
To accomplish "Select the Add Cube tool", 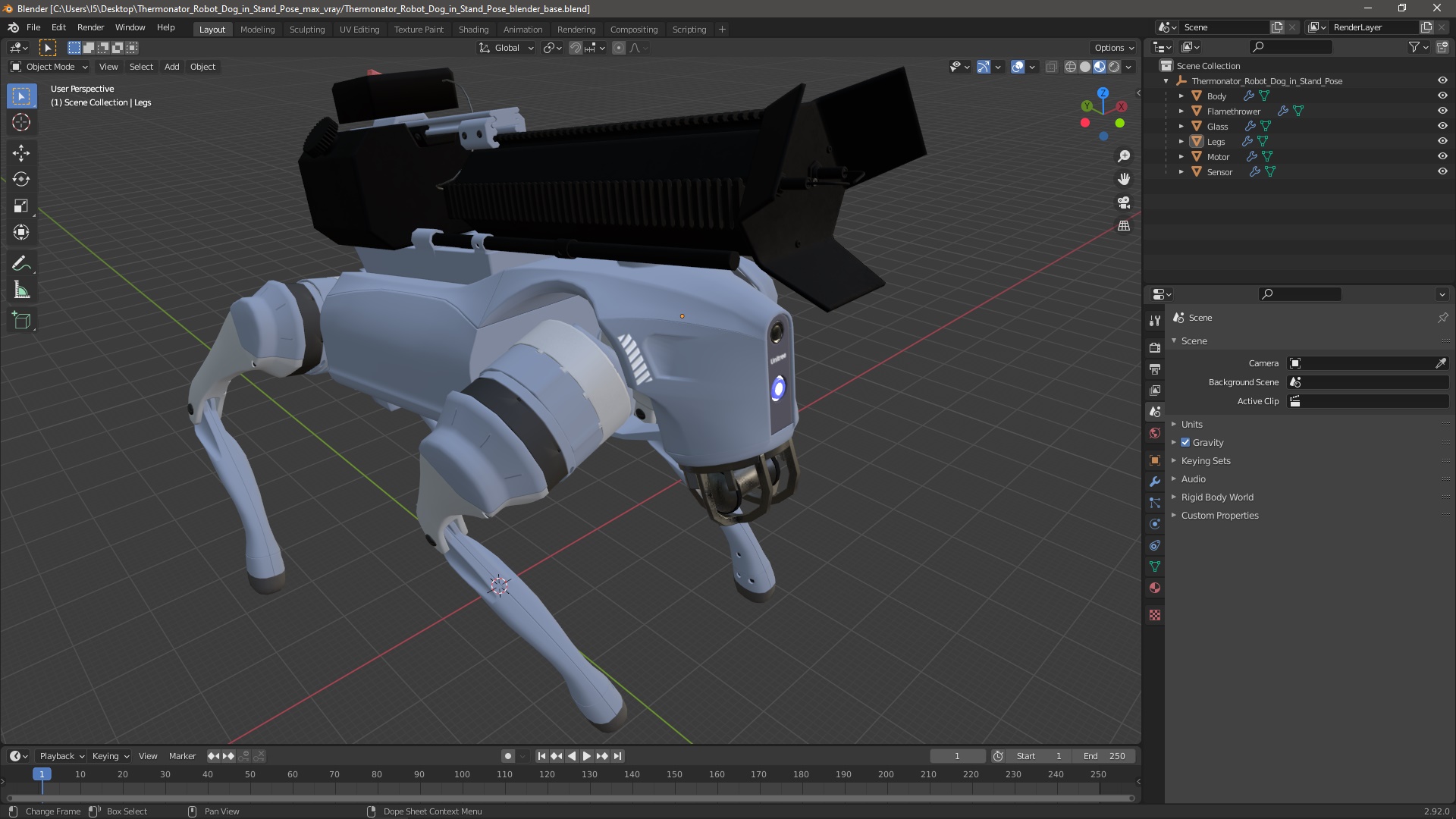I will 21,321.
